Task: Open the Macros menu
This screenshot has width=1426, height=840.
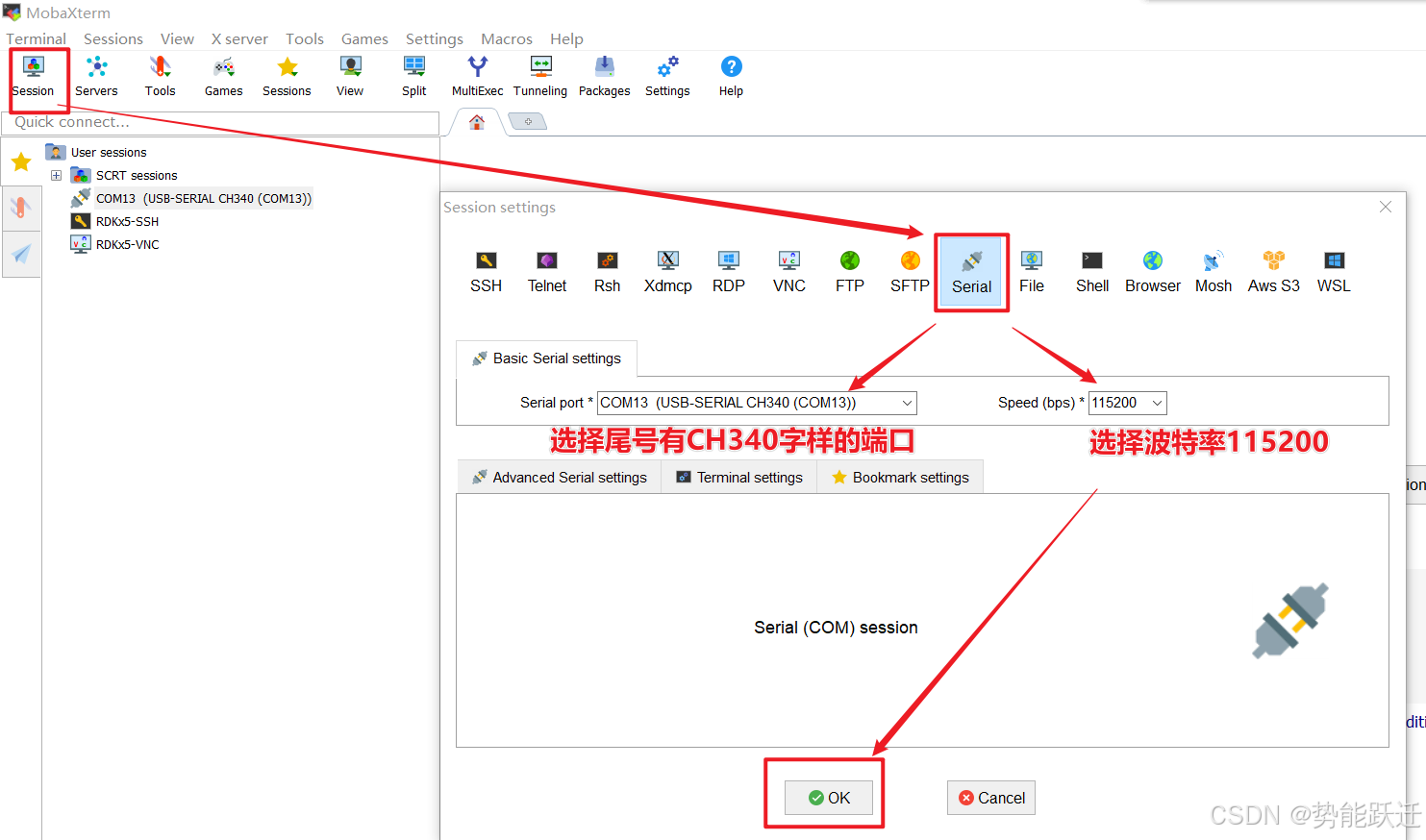Action: point(507,38)
